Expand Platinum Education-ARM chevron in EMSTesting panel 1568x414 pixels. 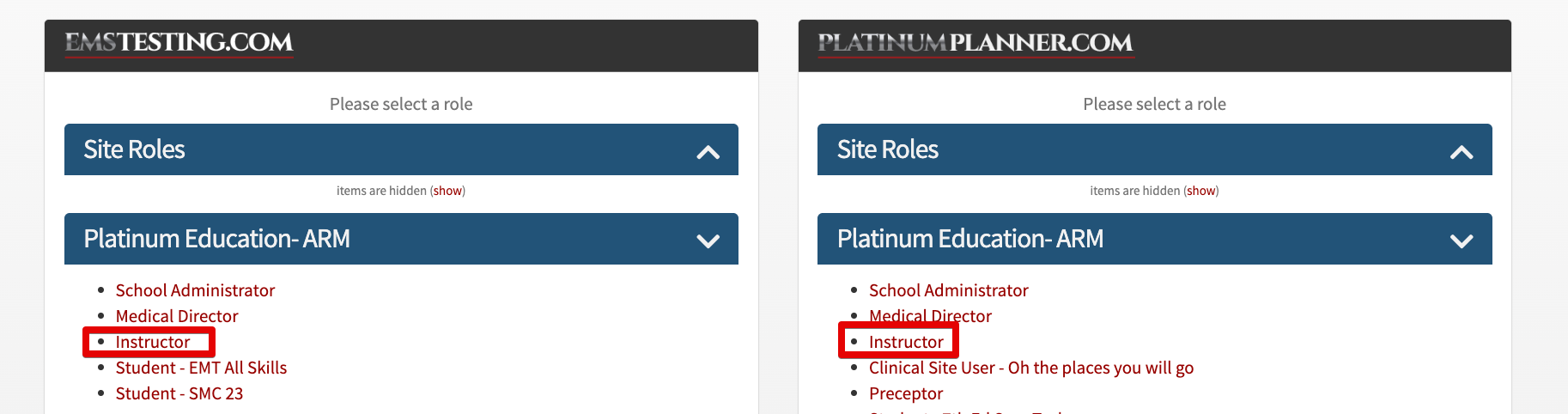[708, 240]
